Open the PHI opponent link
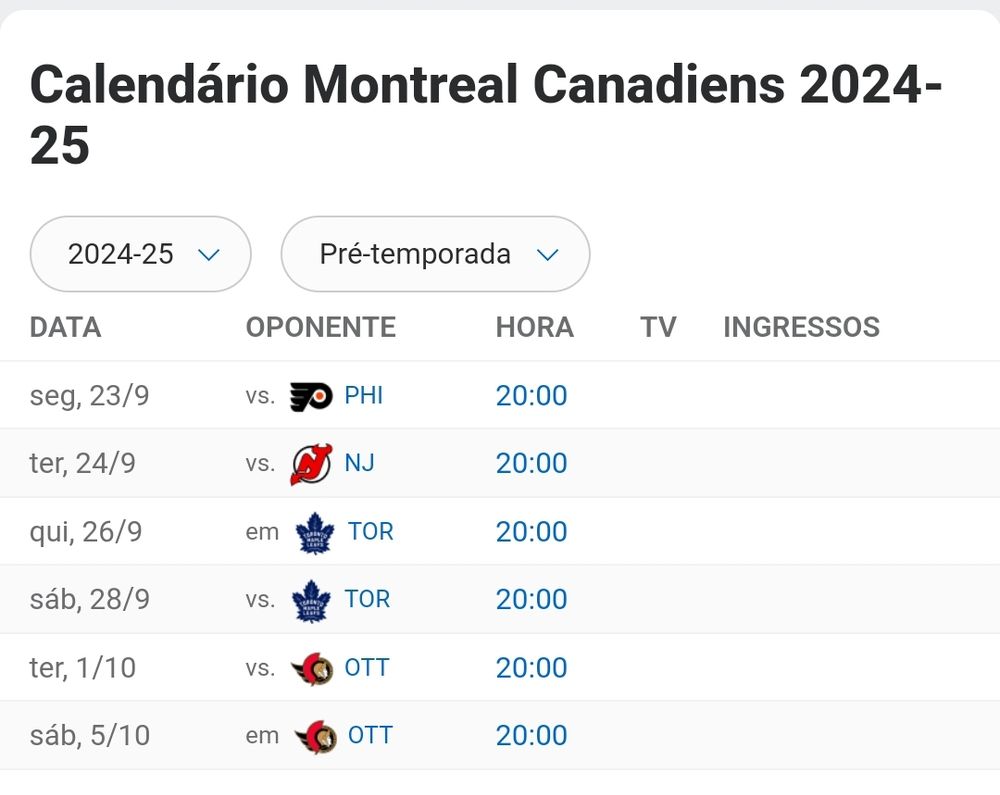This screenshot has width=1000, height=795. click(364, 396)
